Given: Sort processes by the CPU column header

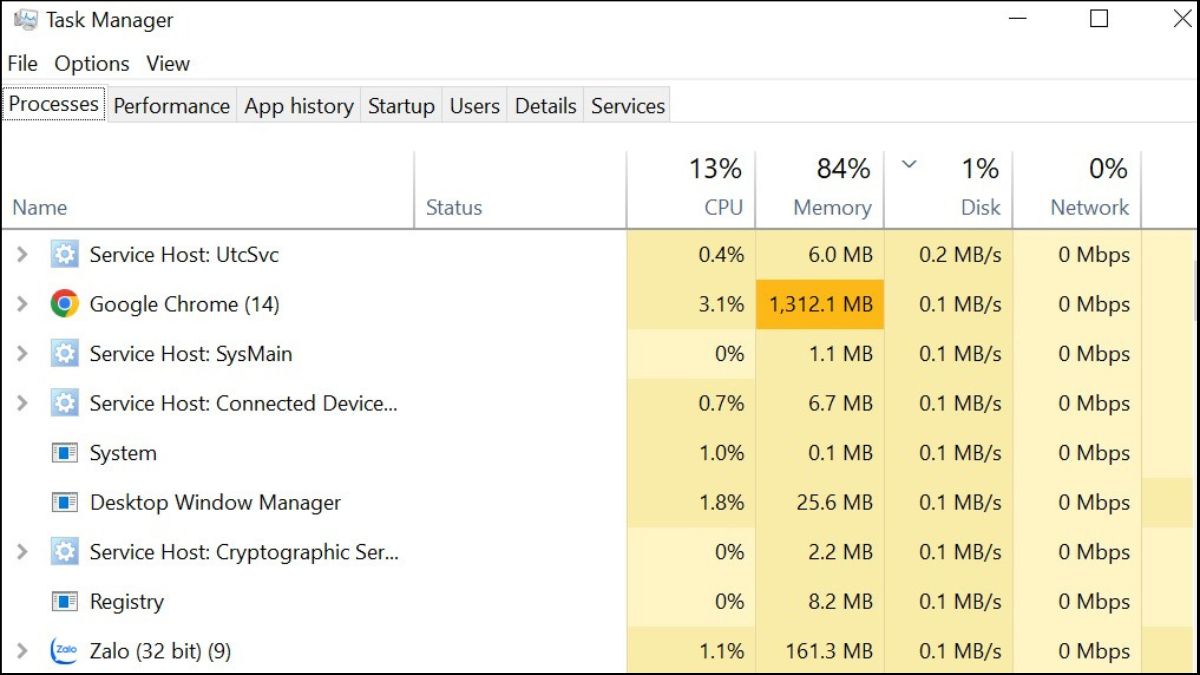Looking at the screenshot, I should click(x=722, y=207).
